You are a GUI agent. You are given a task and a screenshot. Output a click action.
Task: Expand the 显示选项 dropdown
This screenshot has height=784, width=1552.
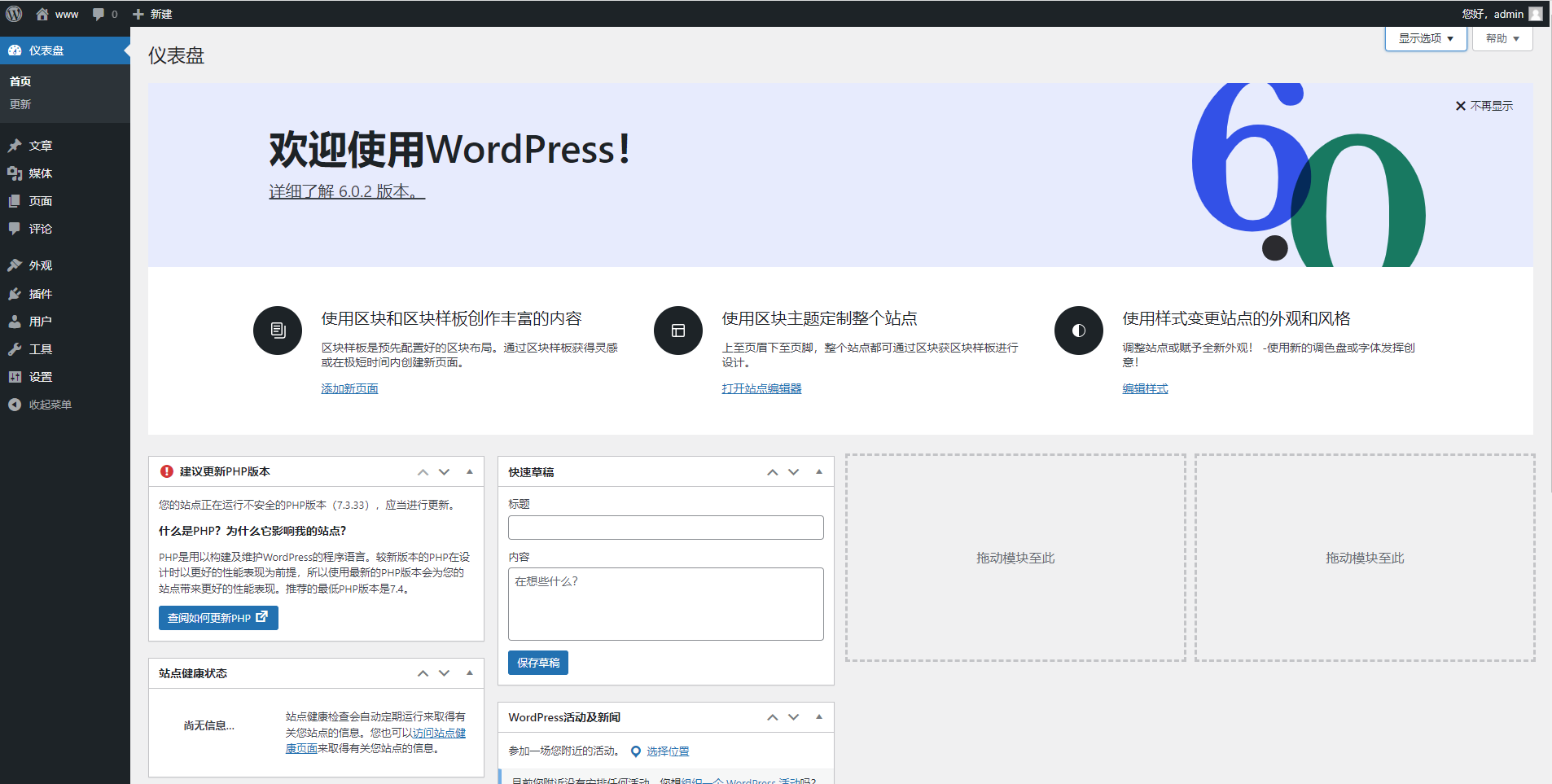pos(1426,38)
